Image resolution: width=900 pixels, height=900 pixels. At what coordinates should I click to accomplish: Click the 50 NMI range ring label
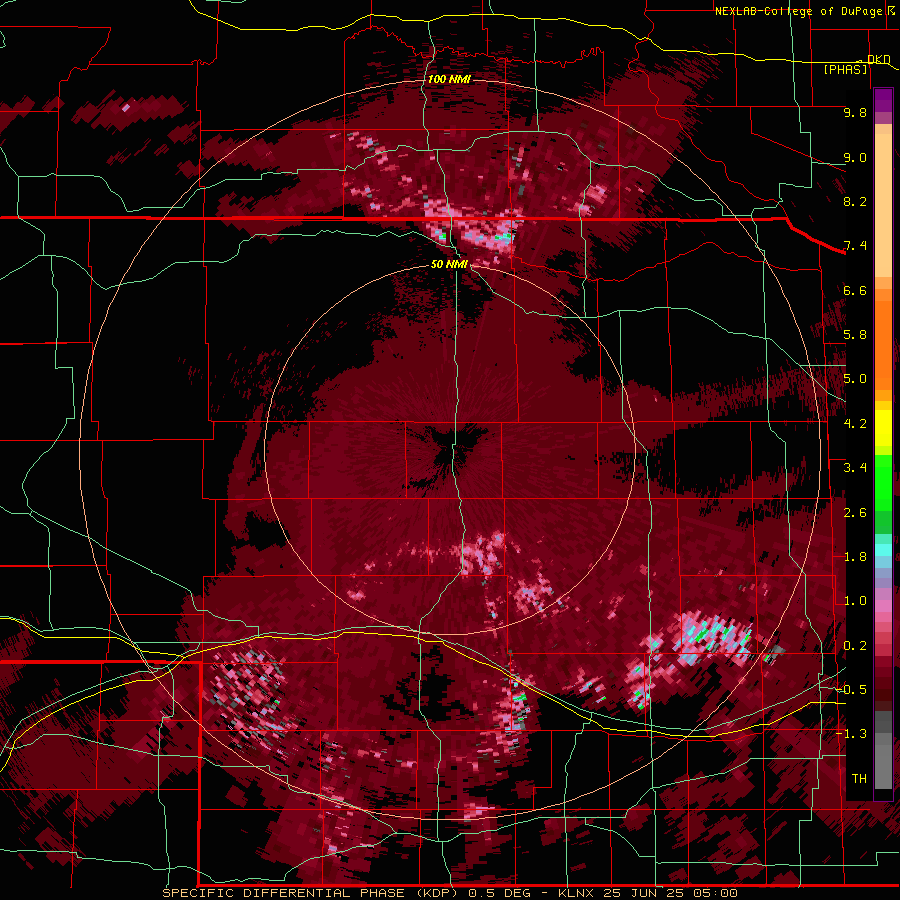pyautogui.click(x=449, y=264)
